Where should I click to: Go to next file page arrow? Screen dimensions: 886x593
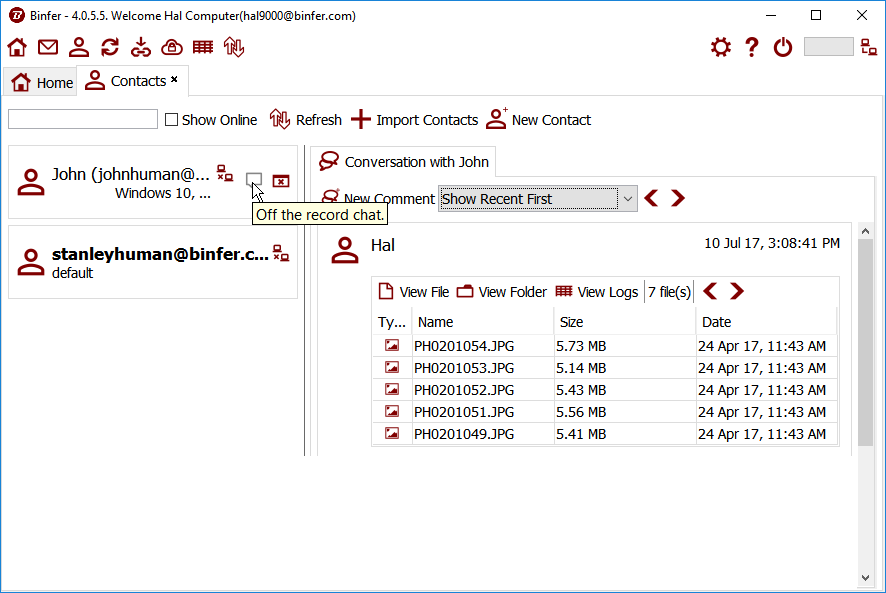tap(736, 291)
